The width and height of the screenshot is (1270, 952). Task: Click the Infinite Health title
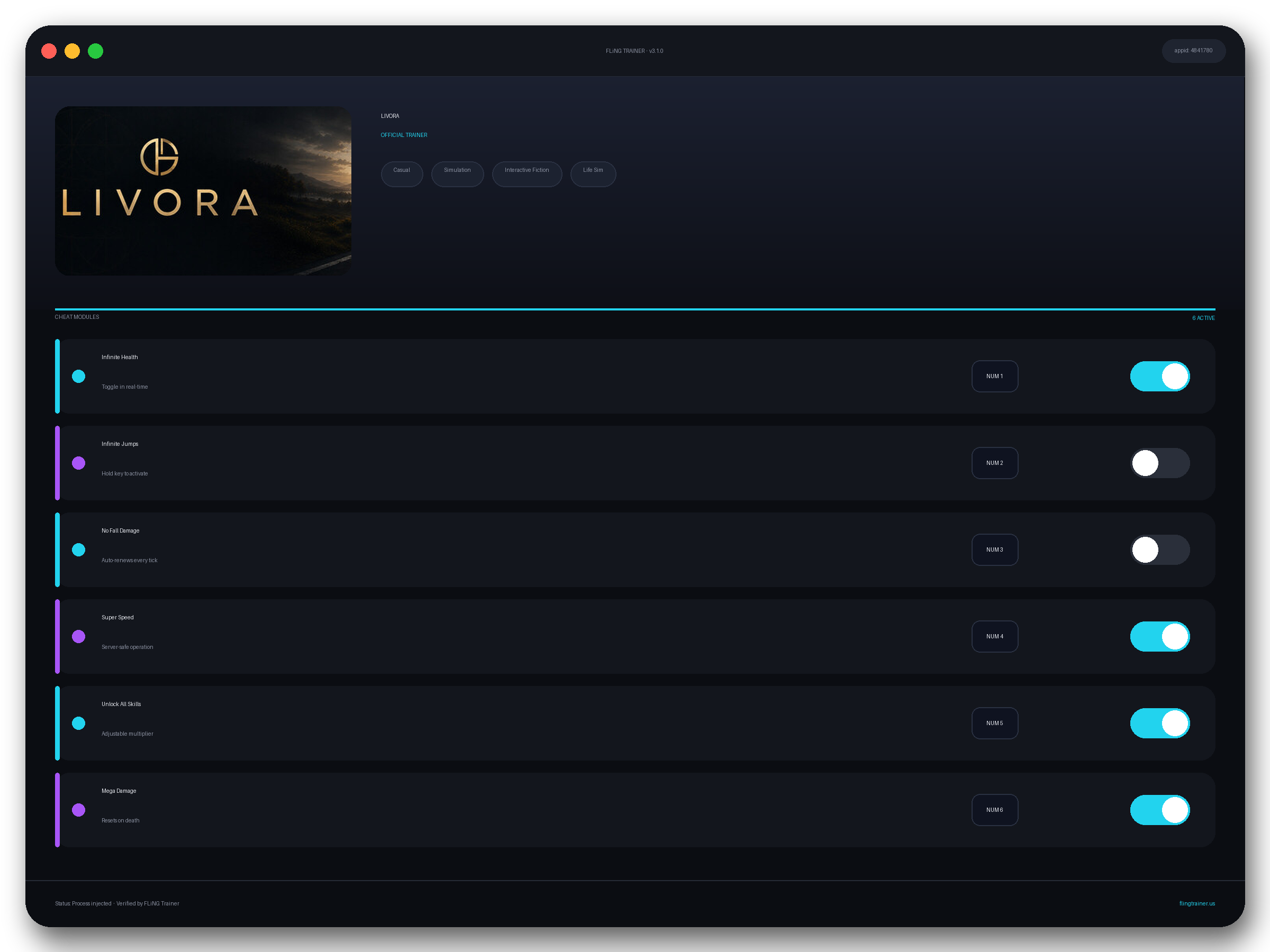120,357
